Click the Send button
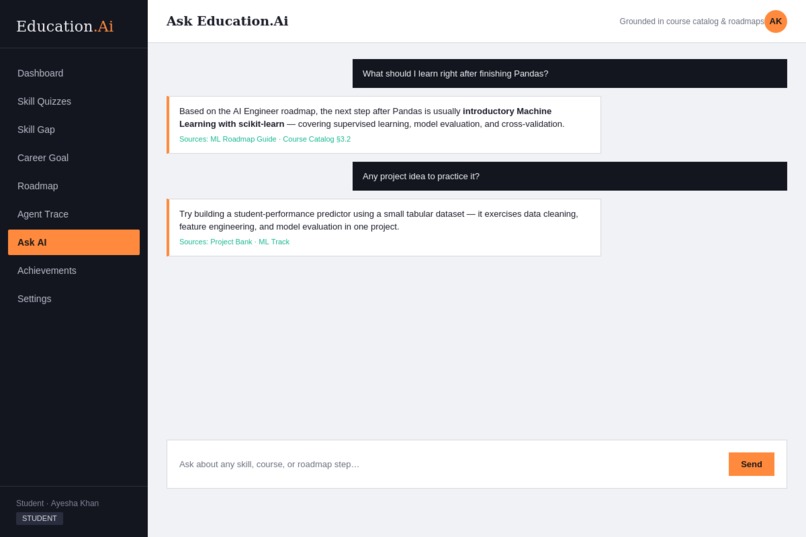The image size is (806, 537). (x=751, y=464)
